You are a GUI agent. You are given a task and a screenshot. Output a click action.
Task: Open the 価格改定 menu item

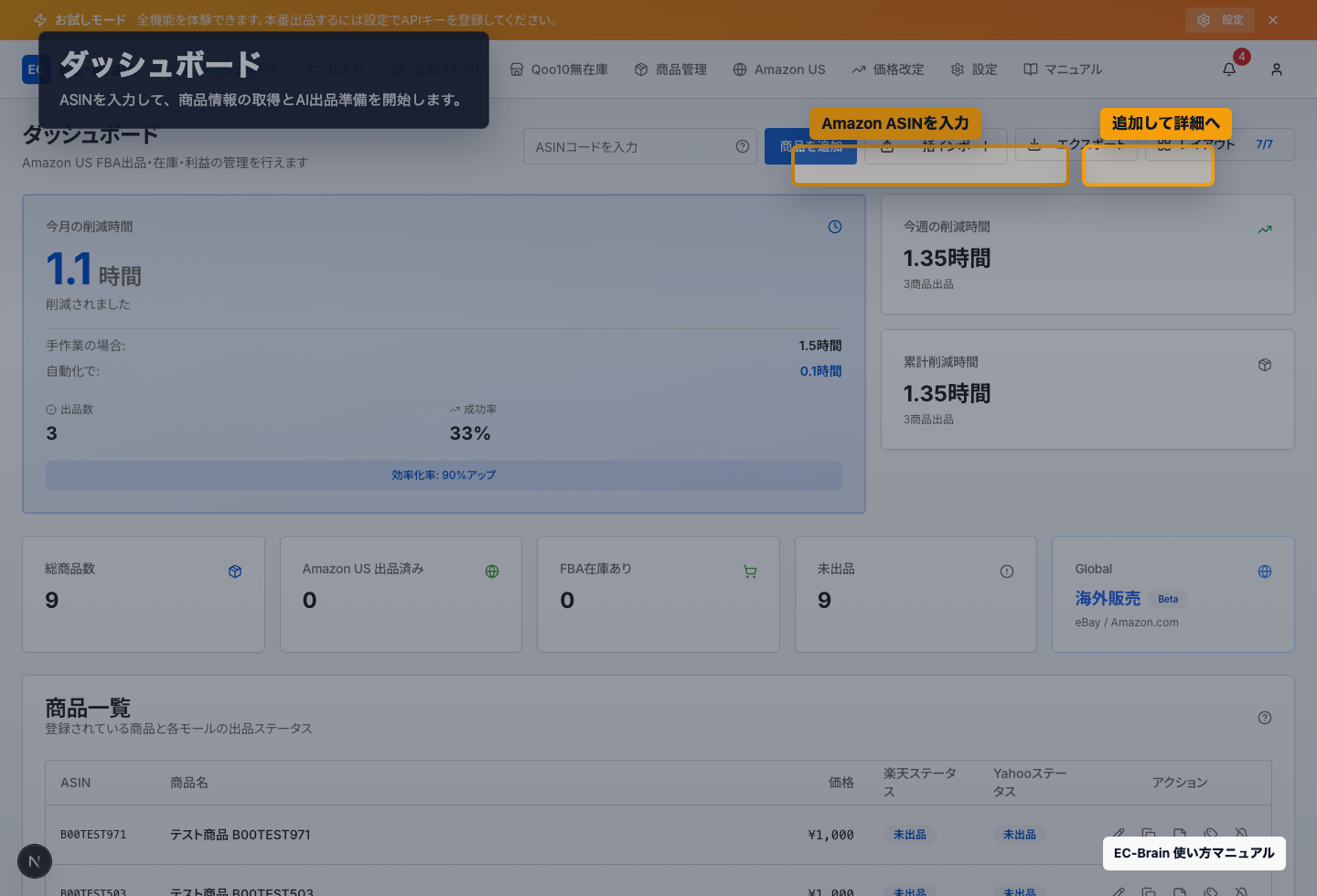pos(888,69)
